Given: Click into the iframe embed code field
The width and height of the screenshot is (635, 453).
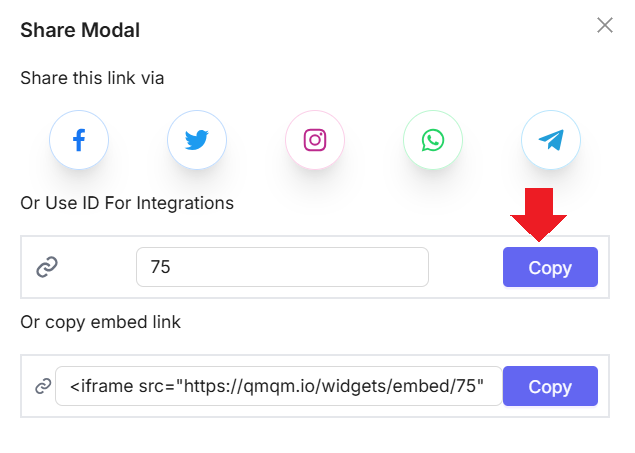Looking at the screenshot, I should 279,386.
